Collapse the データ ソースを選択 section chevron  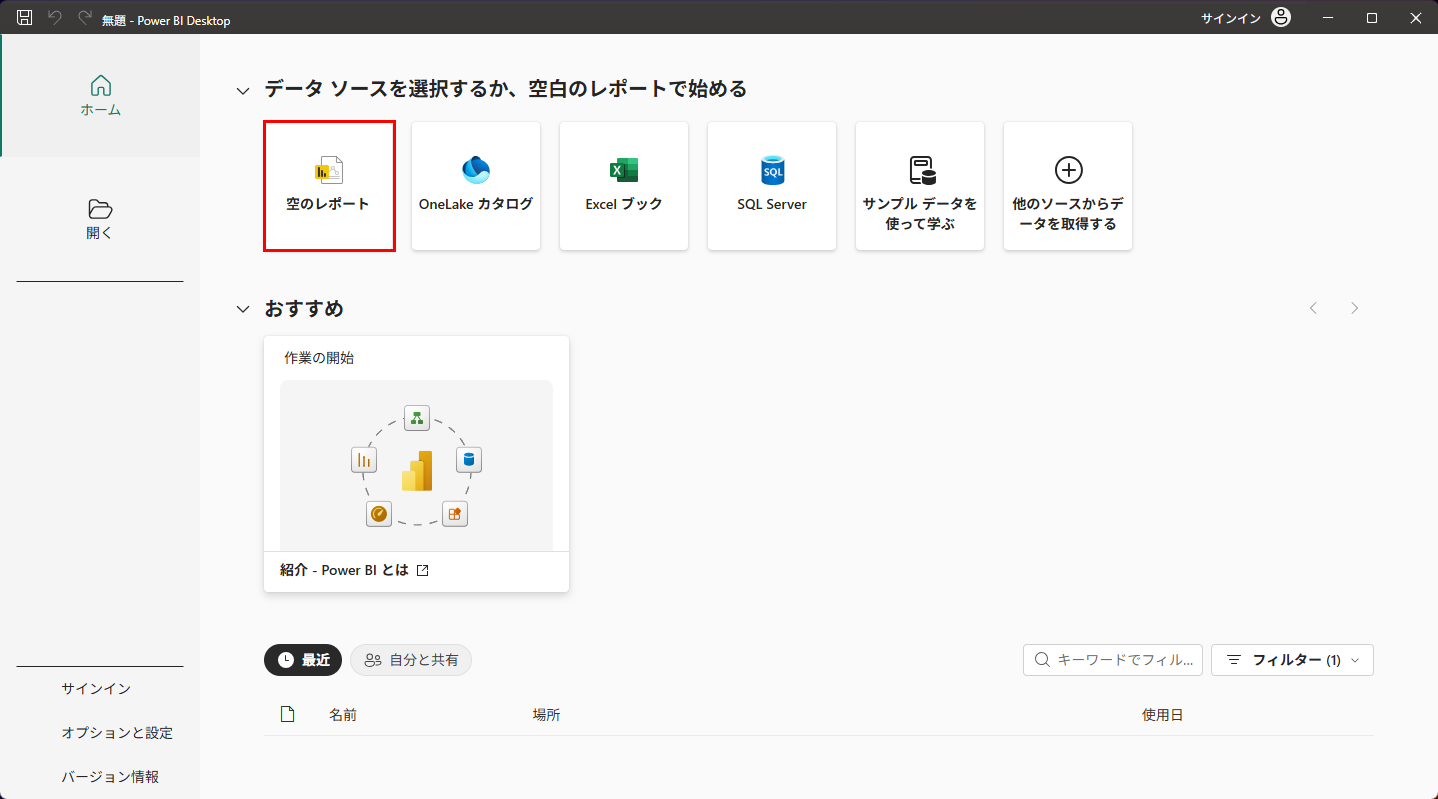tap(243, 91)
